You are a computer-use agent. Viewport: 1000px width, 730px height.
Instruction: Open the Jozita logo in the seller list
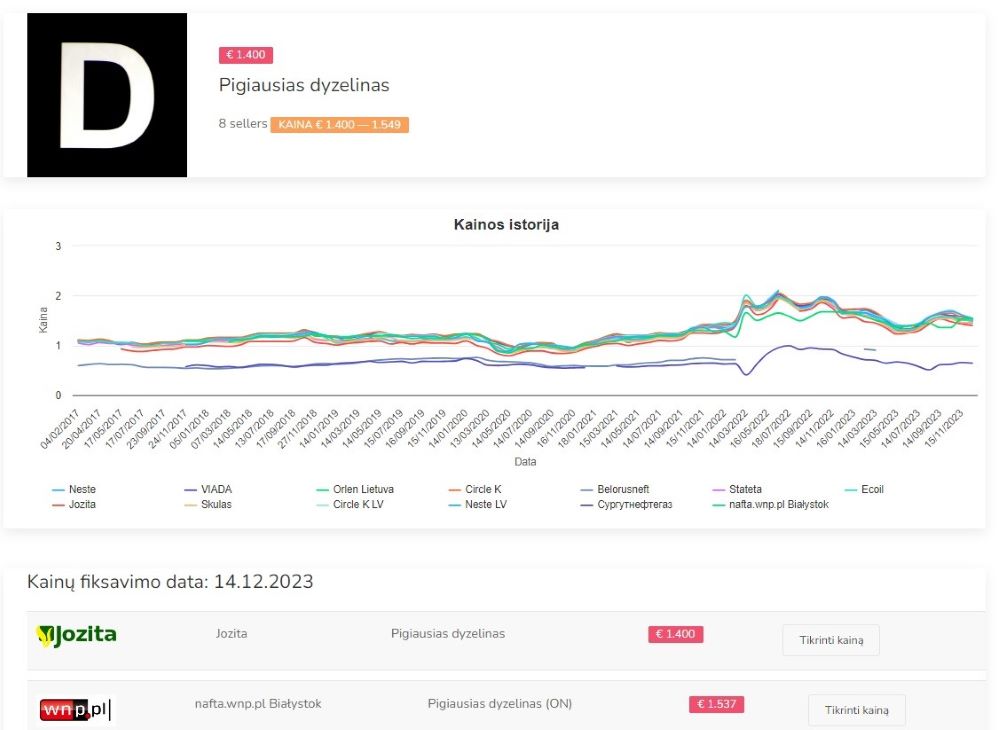pyautogui.click(x=77, y=635)
